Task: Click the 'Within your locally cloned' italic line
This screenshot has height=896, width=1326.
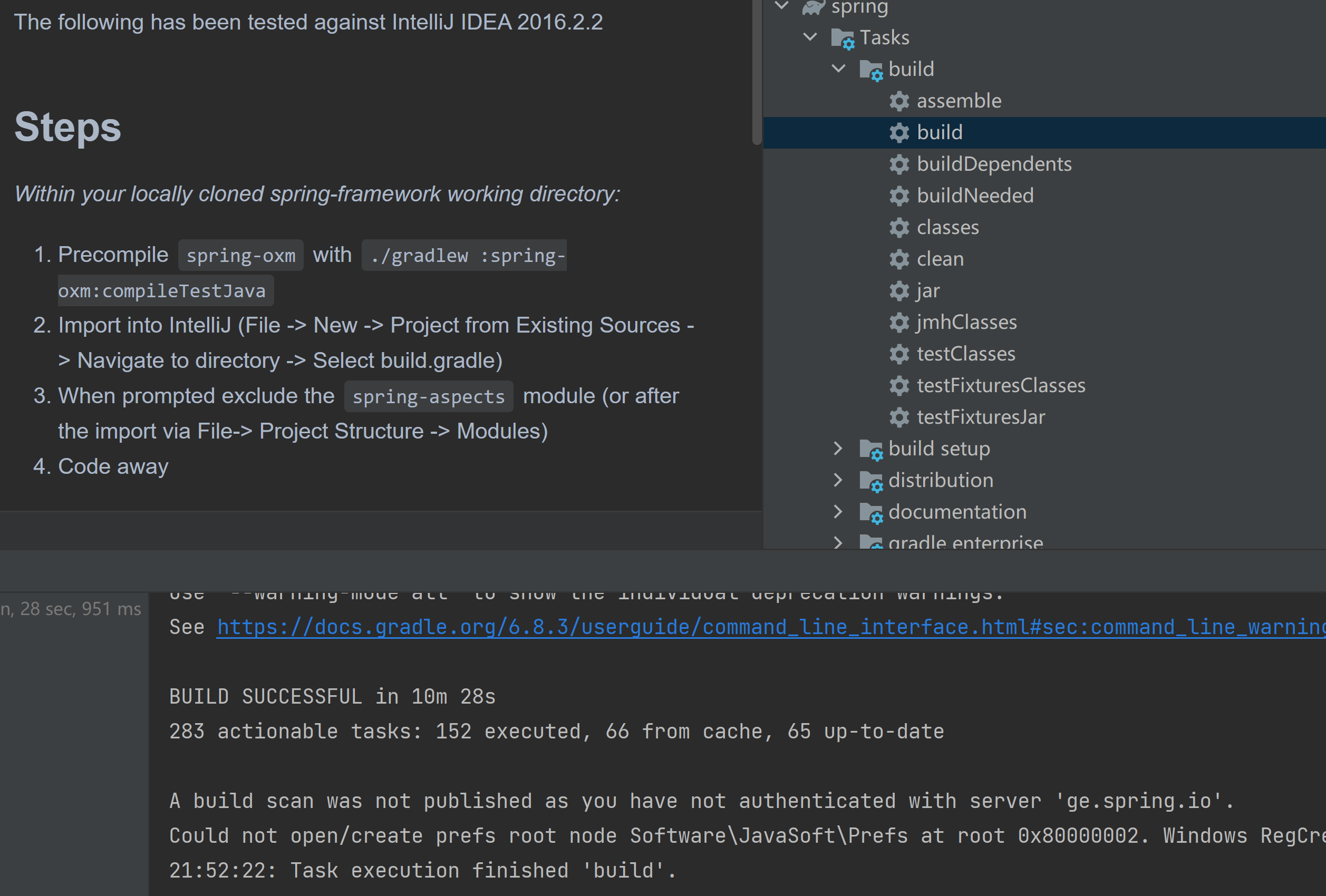Action: point(317,194)
